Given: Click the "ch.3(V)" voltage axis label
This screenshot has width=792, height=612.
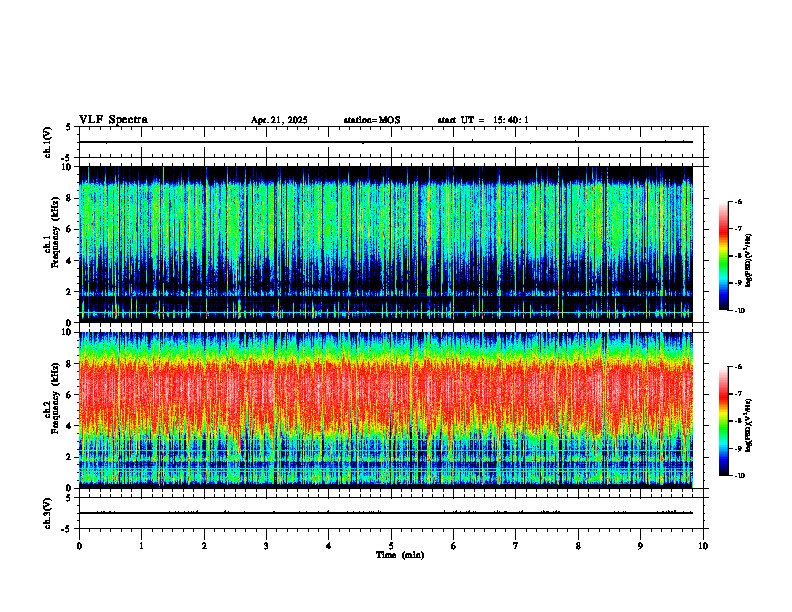Looking at the screenshot, I should click(x=48, y=514).
